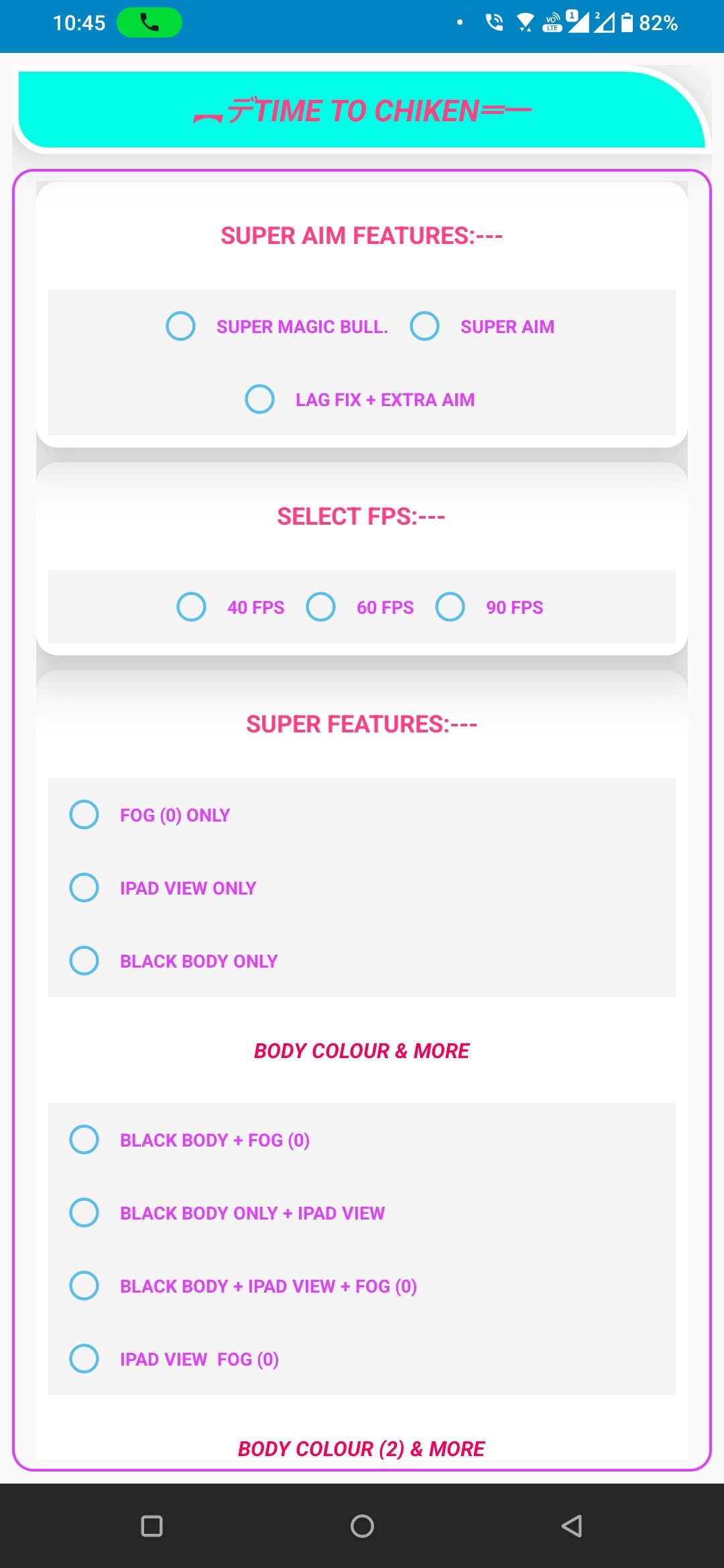This screenshot has height=1568, width=724.
Task: Select the Super Magic Bull. option
Action: 181,326
